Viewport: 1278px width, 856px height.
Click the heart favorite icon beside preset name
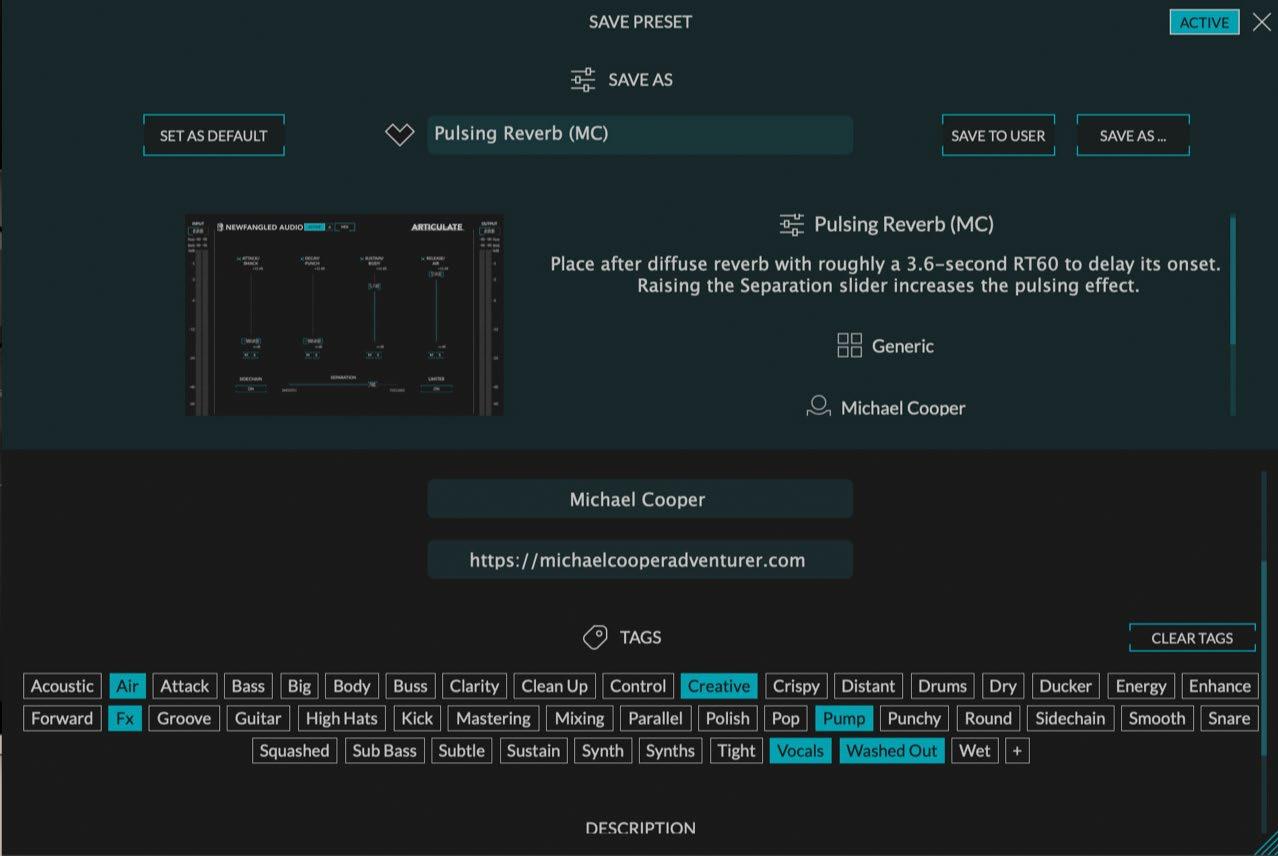click(400, 135)
